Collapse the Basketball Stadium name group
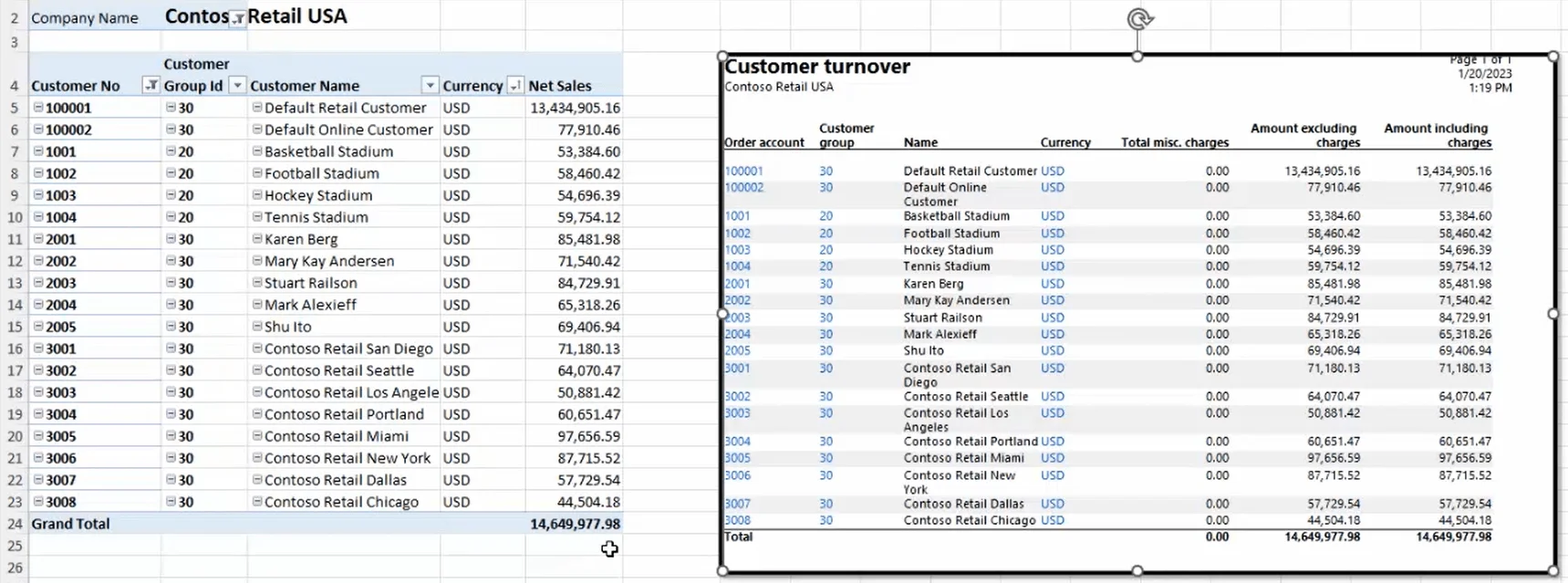This screenshot has width=1568, height=583. coord(257,151)
